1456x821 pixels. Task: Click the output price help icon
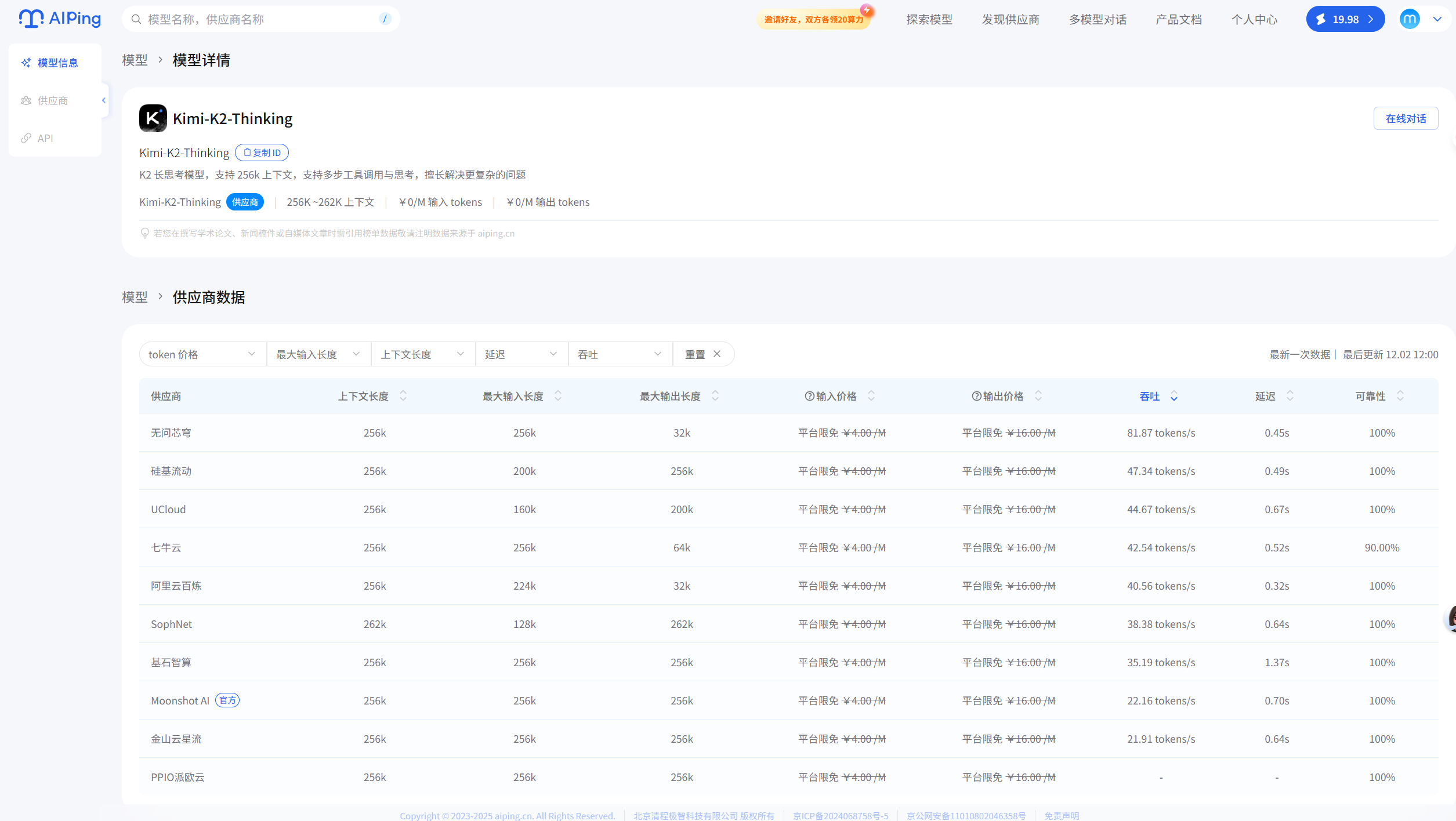tap(976, 396)
